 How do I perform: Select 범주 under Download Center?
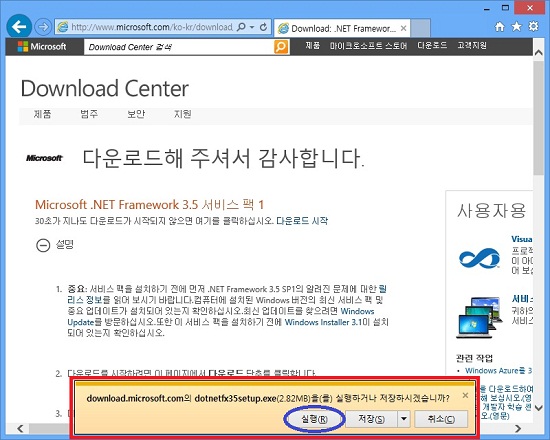pyautogui.click(x=89, y=114)
